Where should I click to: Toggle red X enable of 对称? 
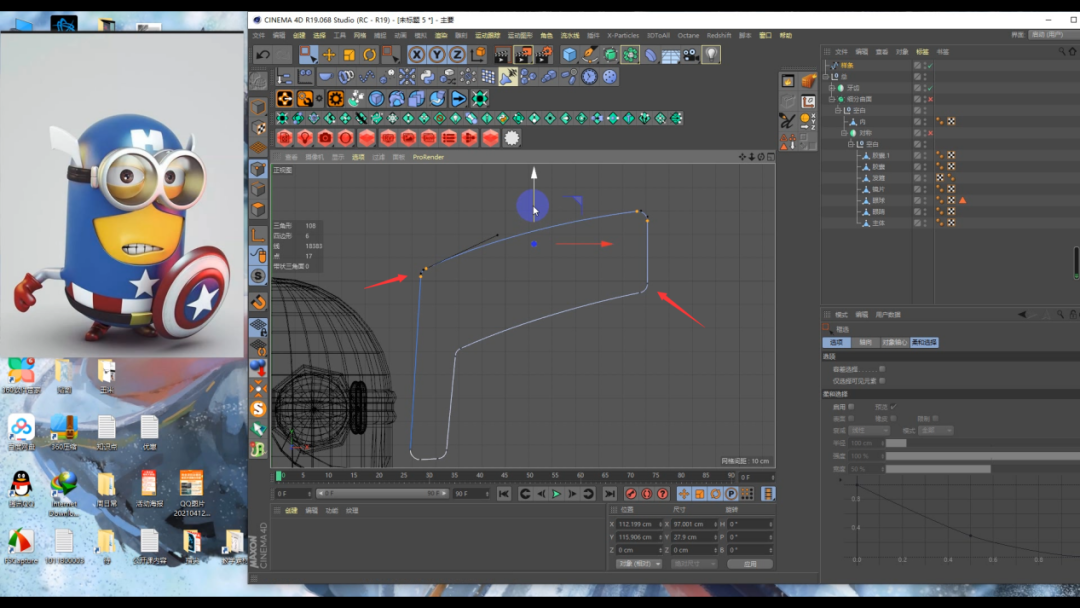click(x=930, y=133)
